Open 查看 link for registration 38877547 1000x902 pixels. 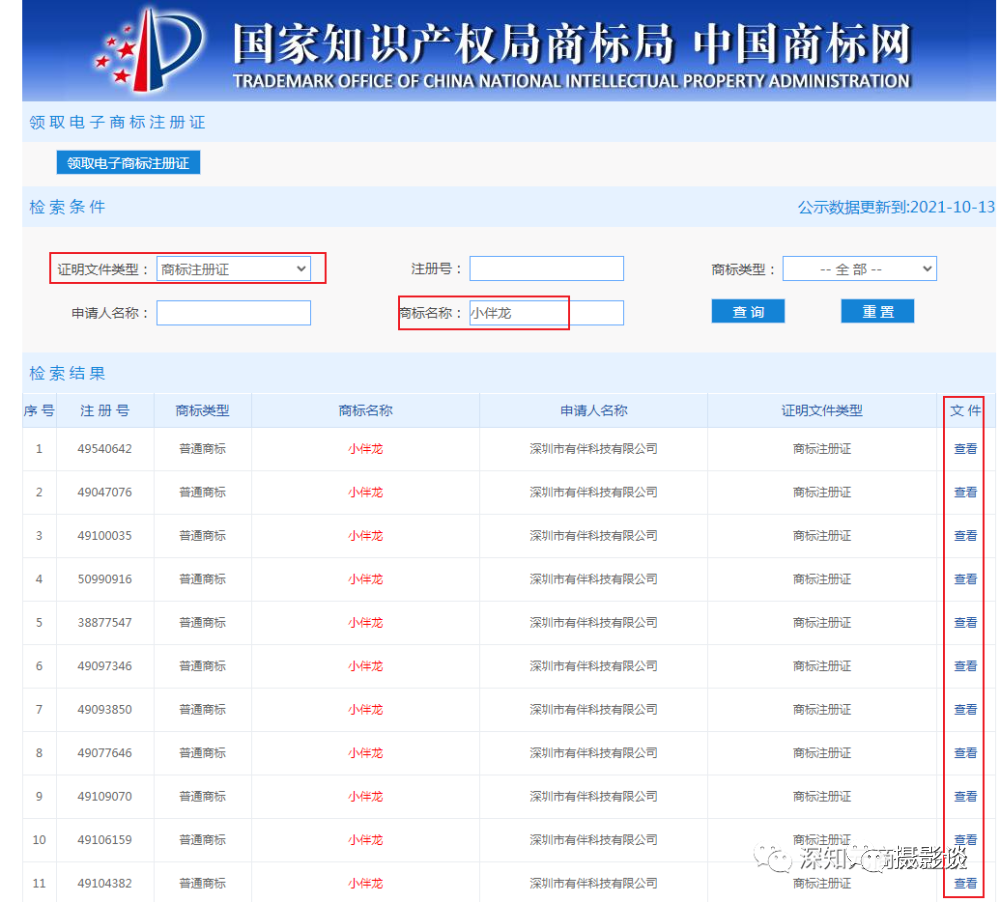pyautogui.click(x=965, y=622)
